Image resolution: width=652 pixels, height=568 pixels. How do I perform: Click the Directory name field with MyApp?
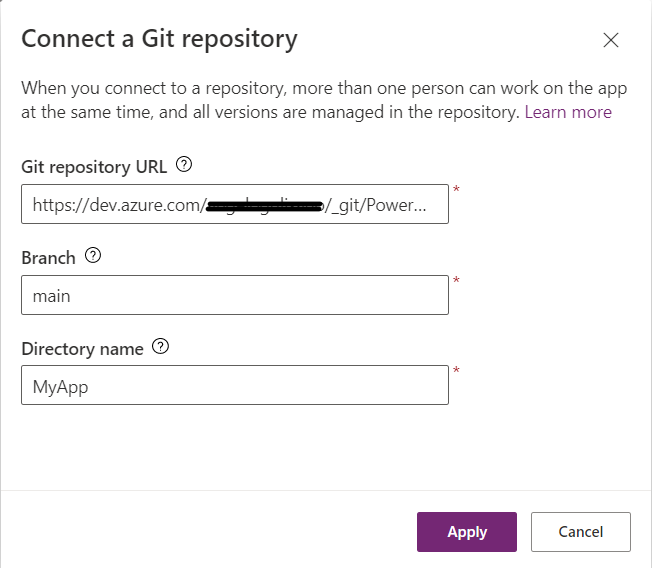(x=235, y=385)
